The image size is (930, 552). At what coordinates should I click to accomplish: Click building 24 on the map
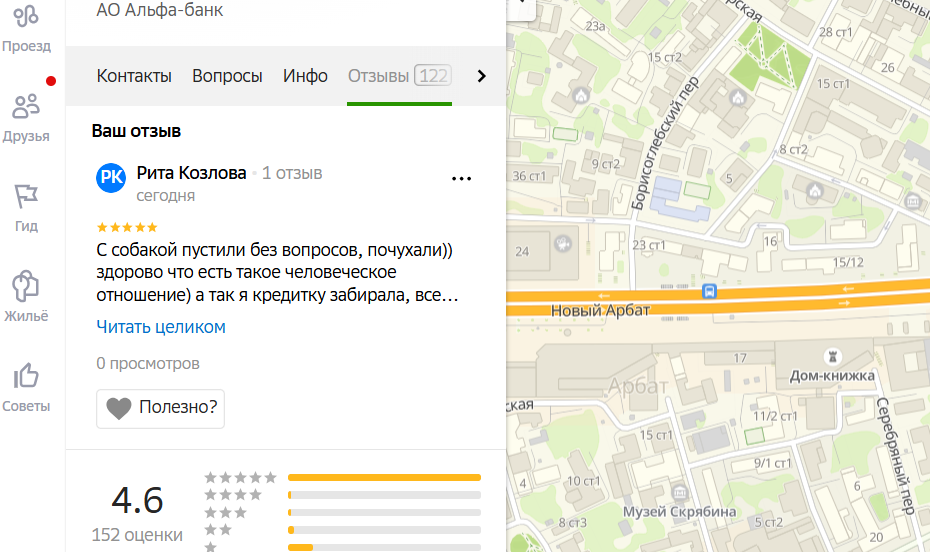click(522, 251)
